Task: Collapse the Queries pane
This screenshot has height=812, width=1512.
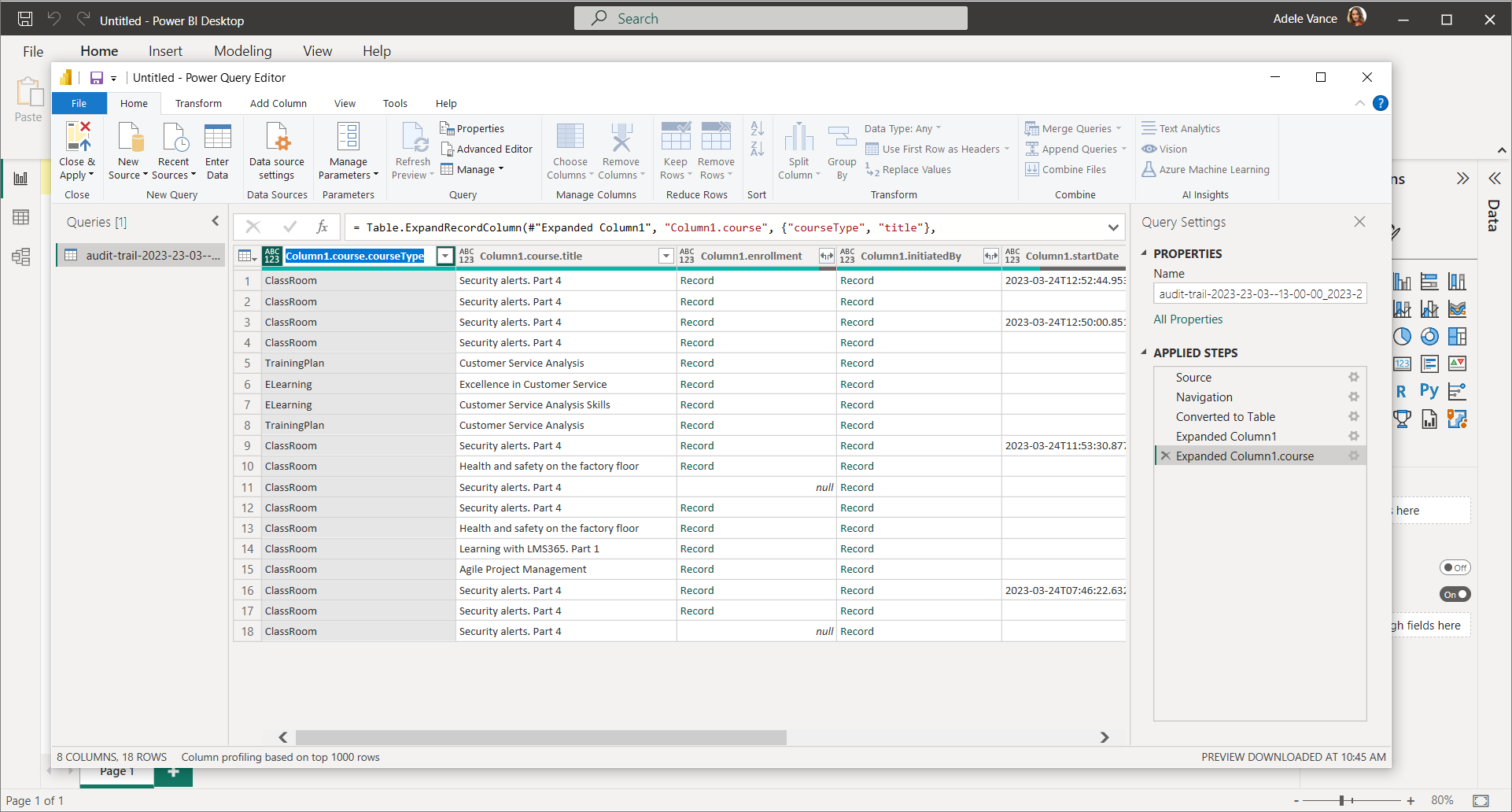Action: click(x=216, y=221)
